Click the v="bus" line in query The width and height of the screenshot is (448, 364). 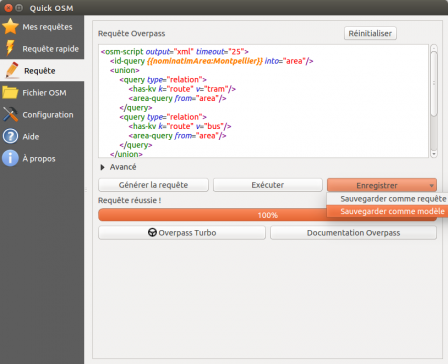tap(180, 126)
